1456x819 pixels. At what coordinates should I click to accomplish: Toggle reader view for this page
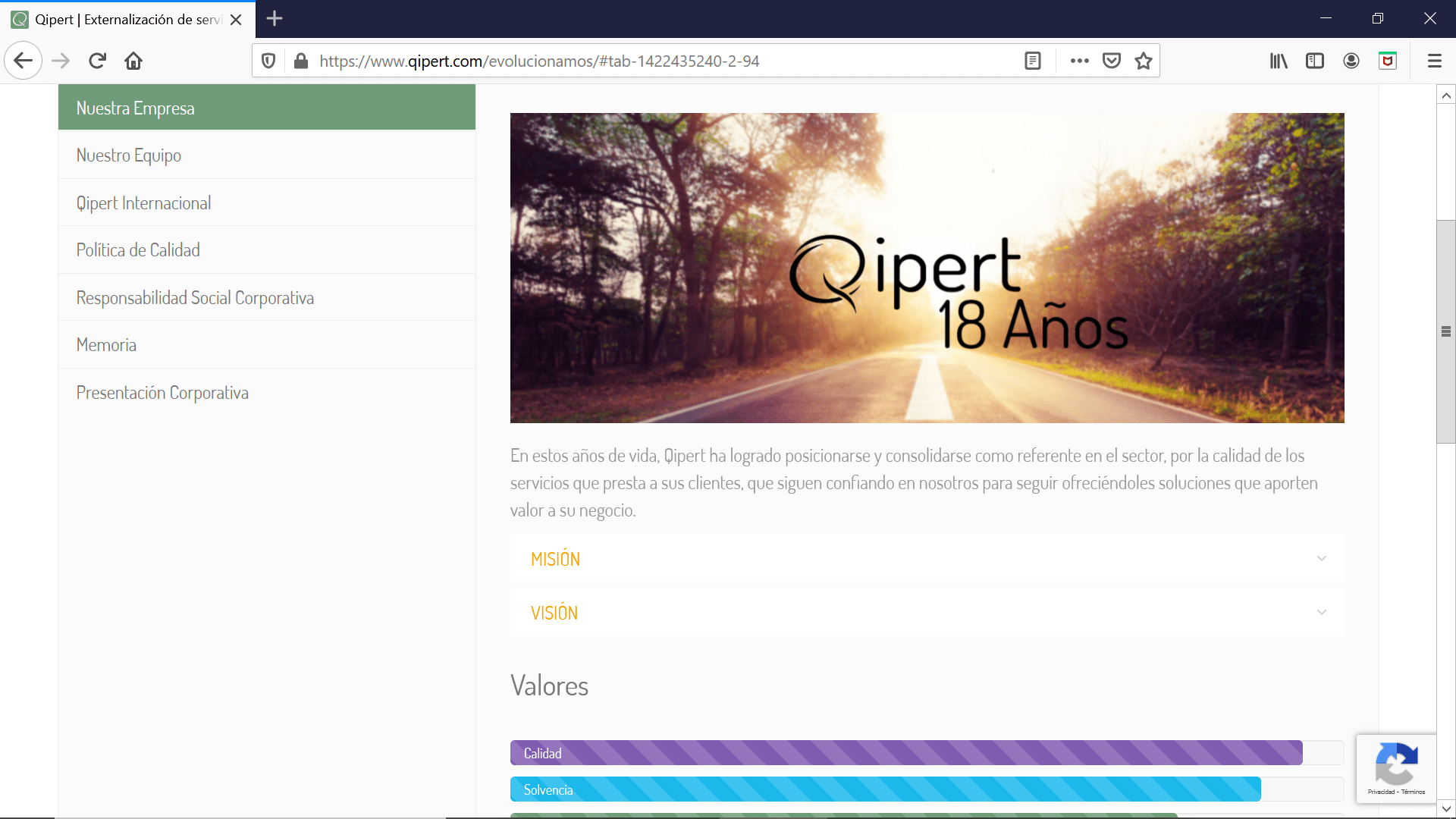tap(1033, 61)
